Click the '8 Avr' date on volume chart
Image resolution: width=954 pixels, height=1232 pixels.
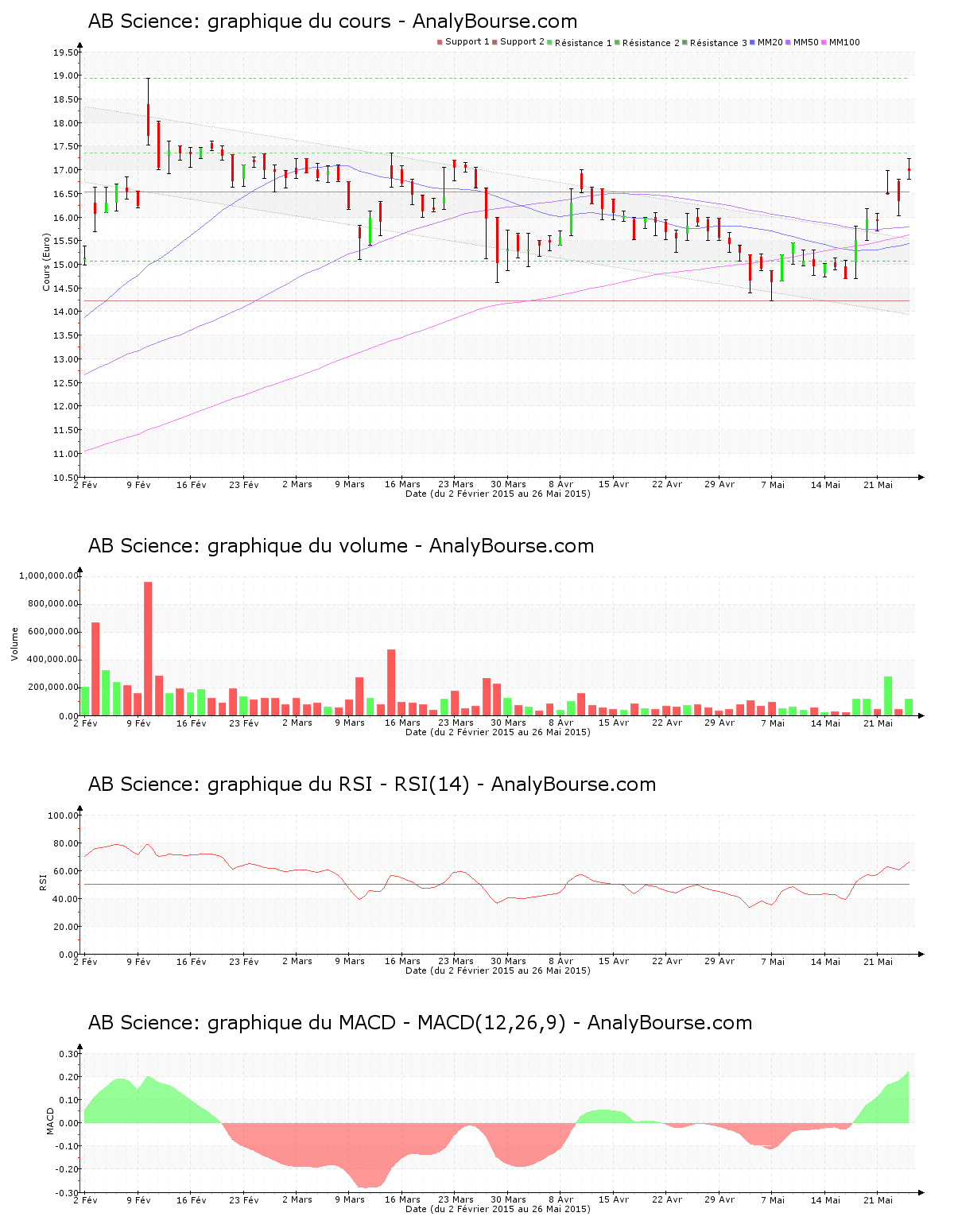click(561, 723)
